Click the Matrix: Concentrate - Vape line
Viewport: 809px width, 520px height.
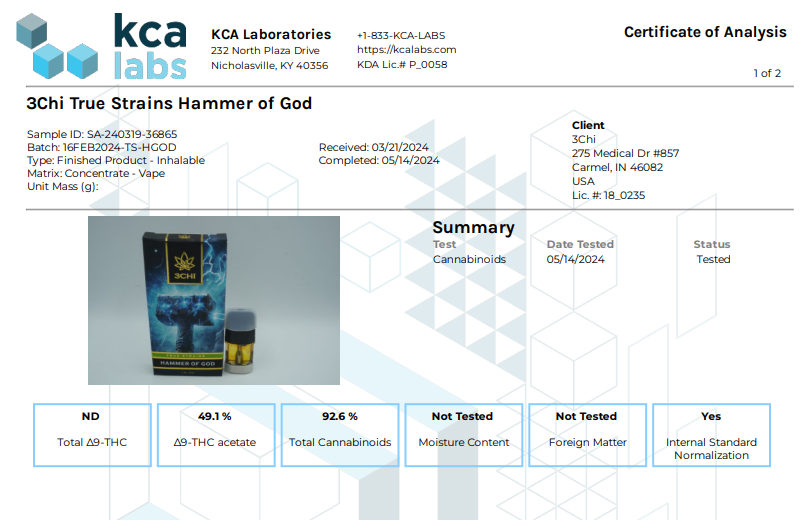click(x=96, y=173)
